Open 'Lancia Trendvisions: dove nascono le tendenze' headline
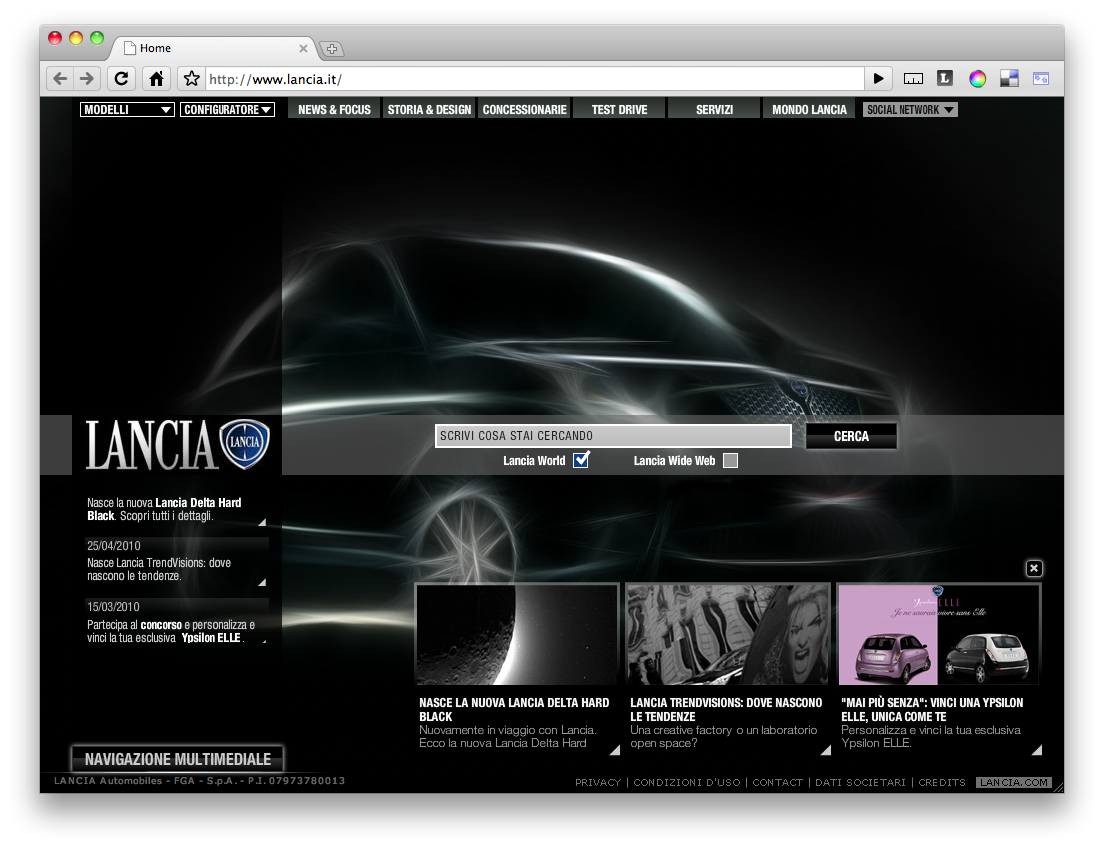The height and width of the screenshot is (848, 1104). [726, 709]
